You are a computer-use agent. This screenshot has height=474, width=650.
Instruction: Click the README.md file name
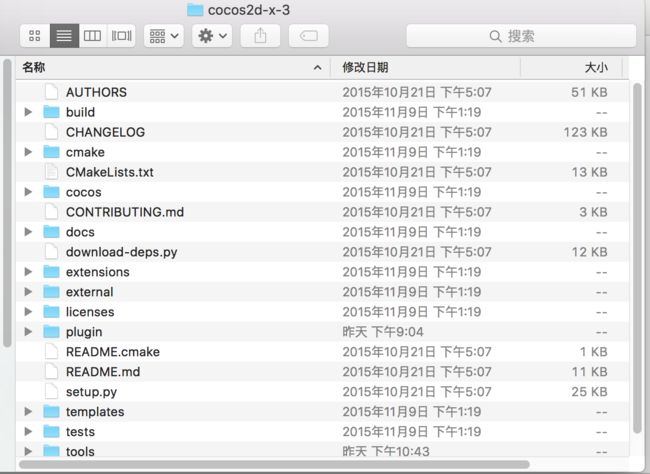point(103,372)
